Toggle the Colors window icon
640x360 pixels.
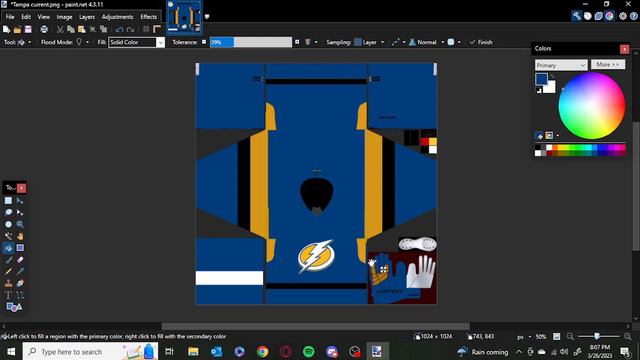[609, 16]
